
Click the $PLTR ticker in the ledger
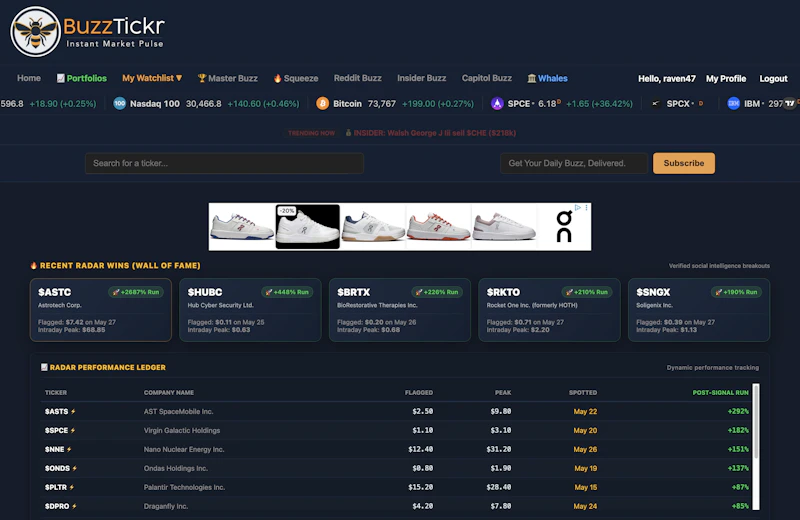pyautogui.click(x=56, y=487)
